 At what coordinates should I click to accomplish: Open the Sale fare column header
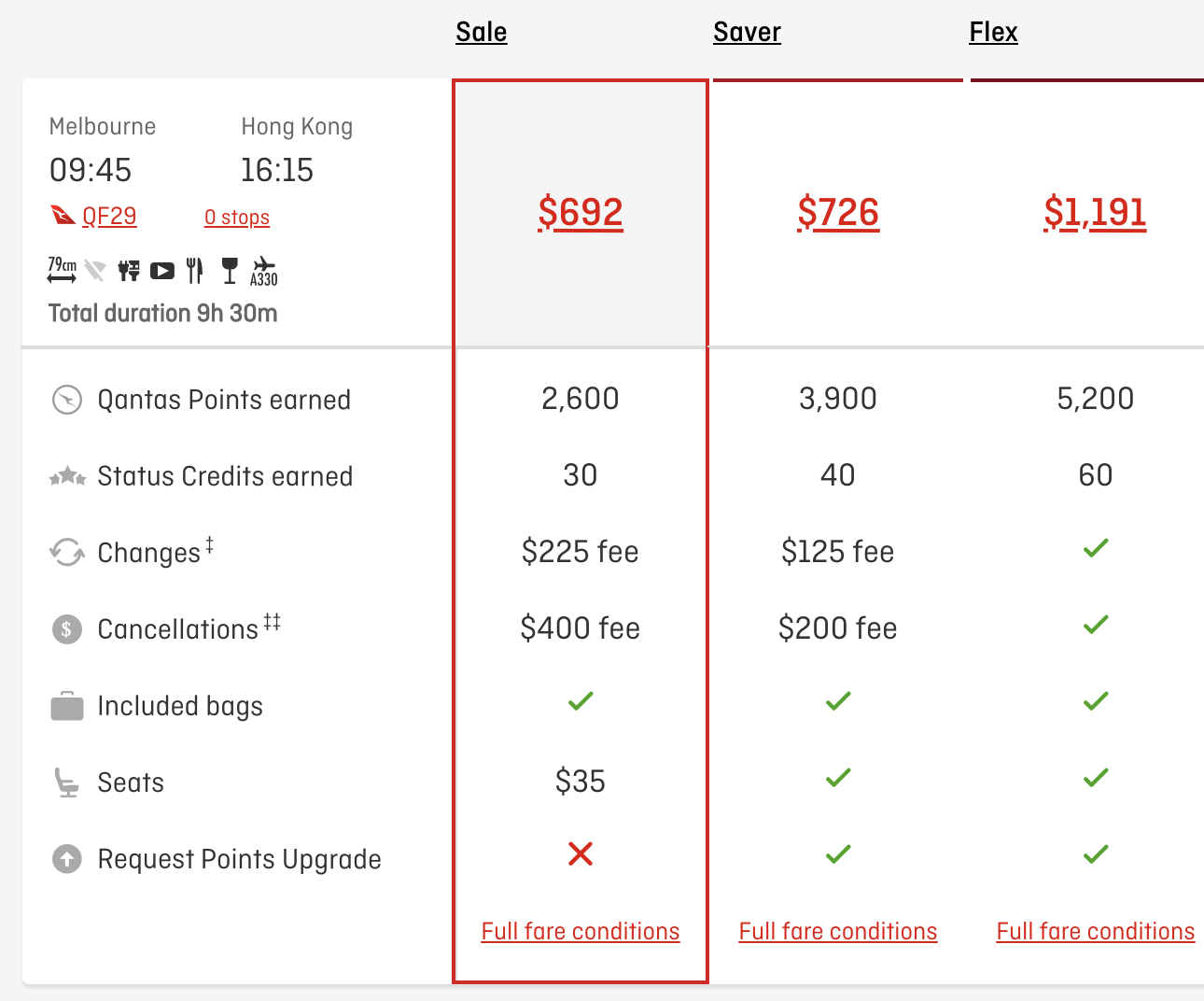(x=482, y=32)
